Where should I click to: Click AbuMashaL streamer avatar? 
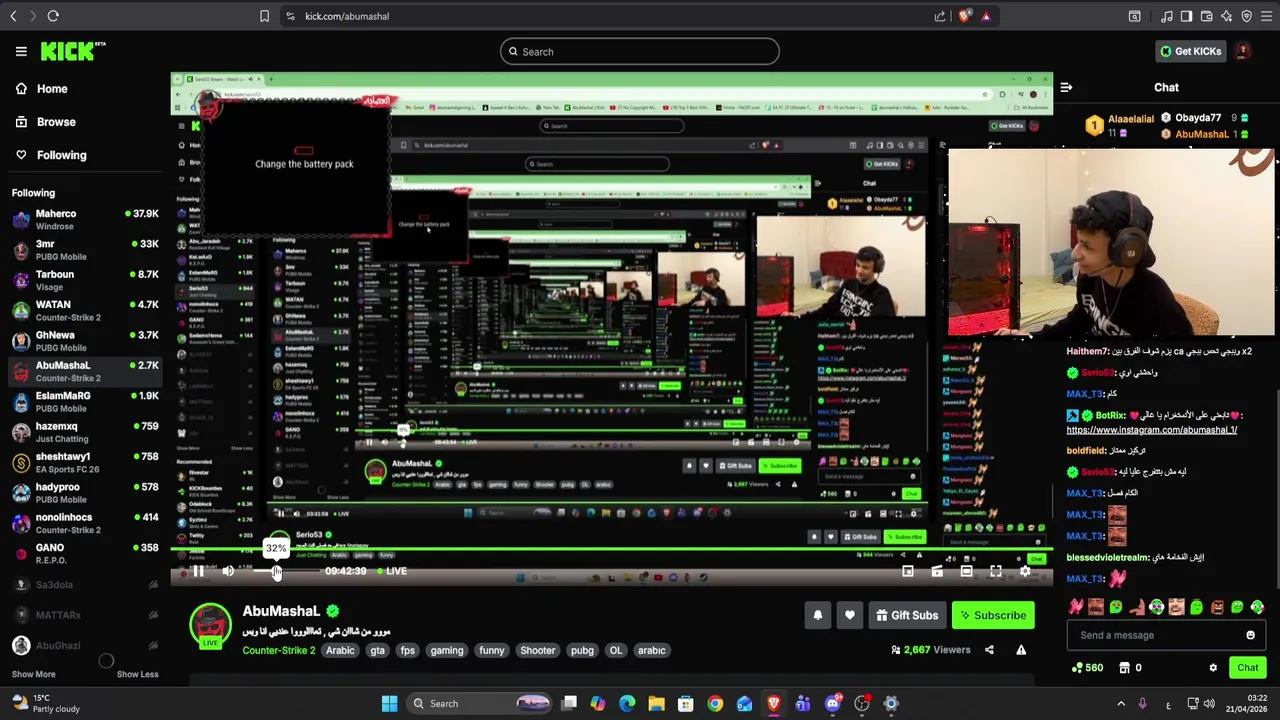click(x=210, y=625)
